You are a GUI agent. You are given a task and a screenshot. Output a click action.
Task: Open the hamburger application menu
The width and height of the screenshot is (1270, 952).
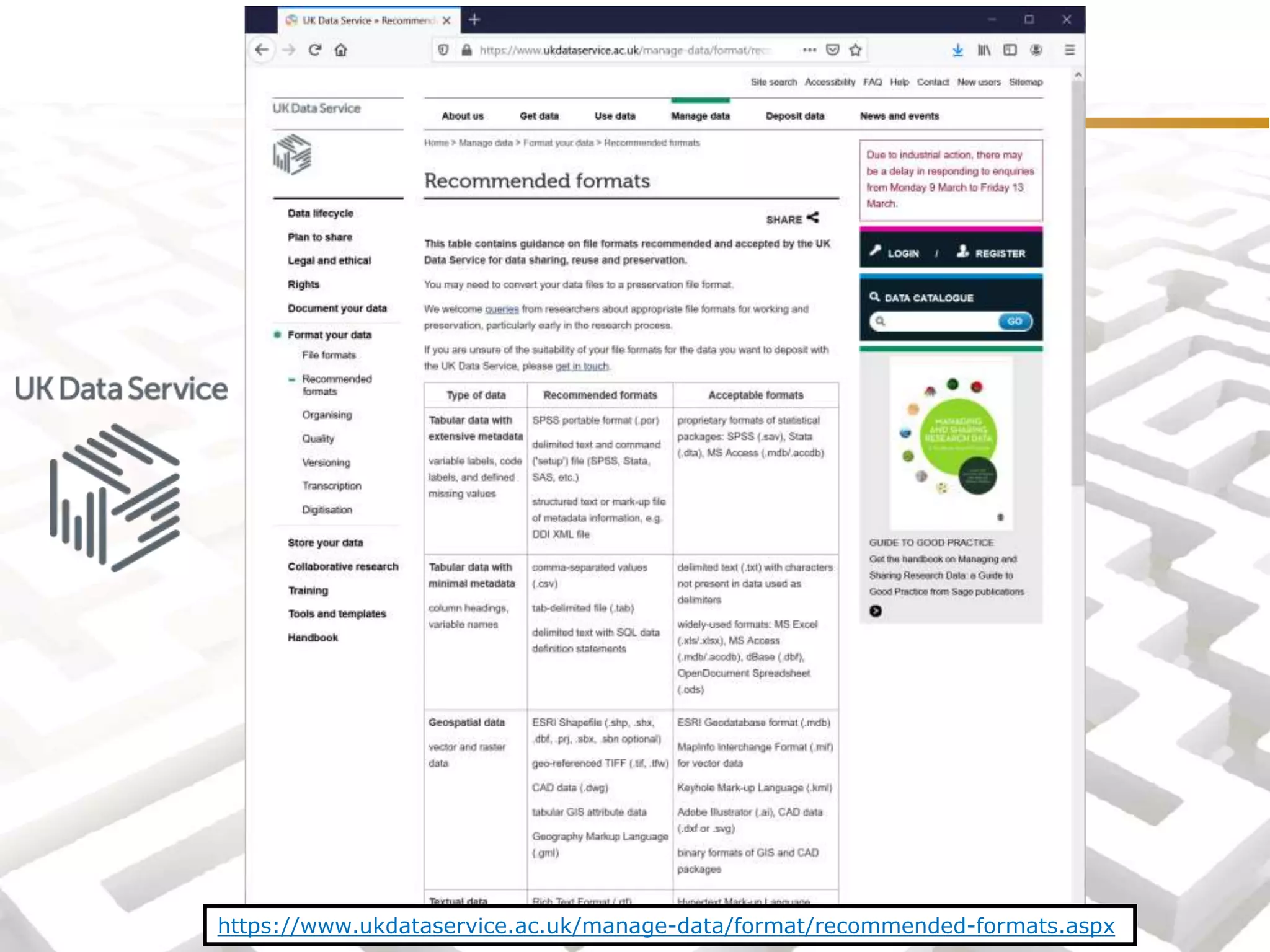[x=1070, y=50]
